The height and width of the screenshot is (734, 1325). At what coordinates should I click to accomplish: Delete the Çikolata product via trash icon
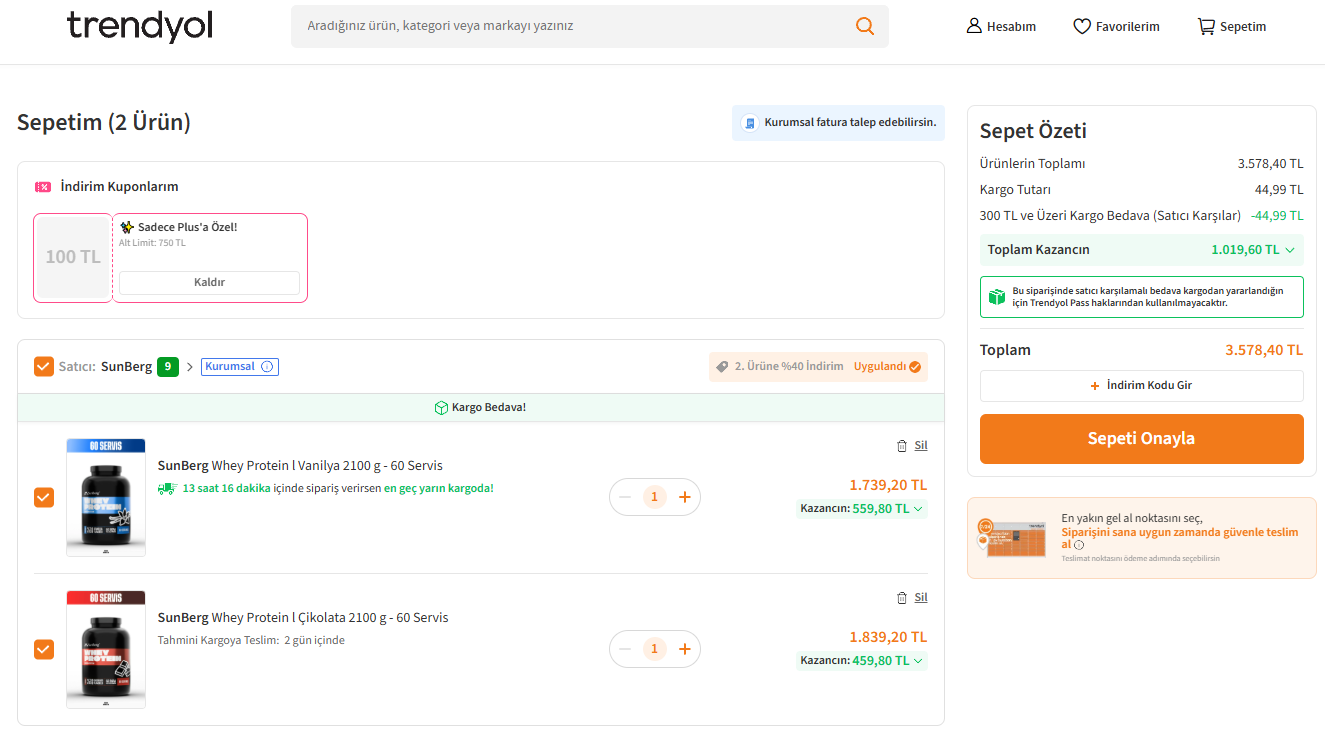coord(902,598)
